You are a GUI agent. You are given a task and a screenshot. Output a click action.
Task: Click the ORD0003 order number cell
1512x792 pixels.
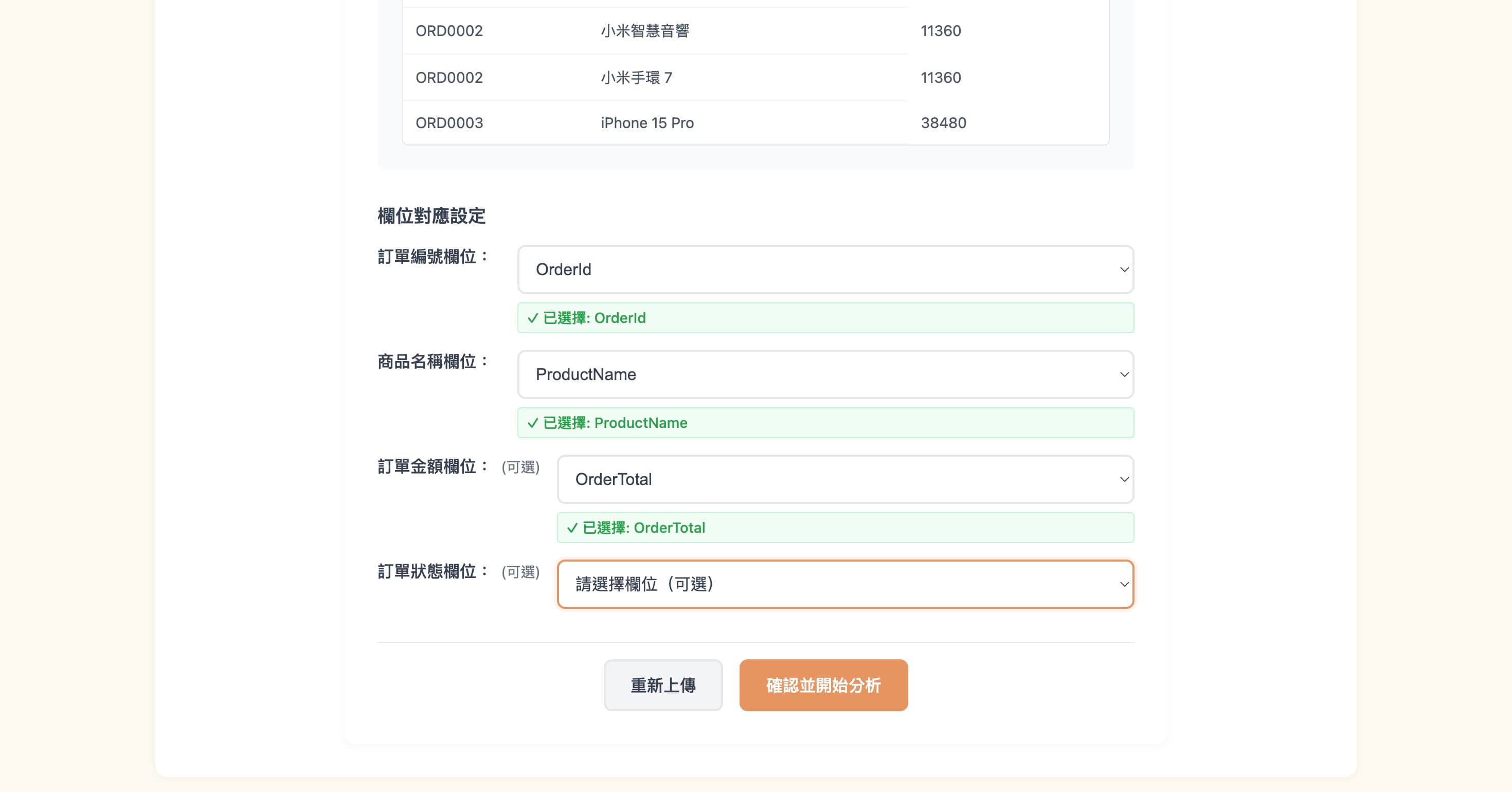[449, 123]
